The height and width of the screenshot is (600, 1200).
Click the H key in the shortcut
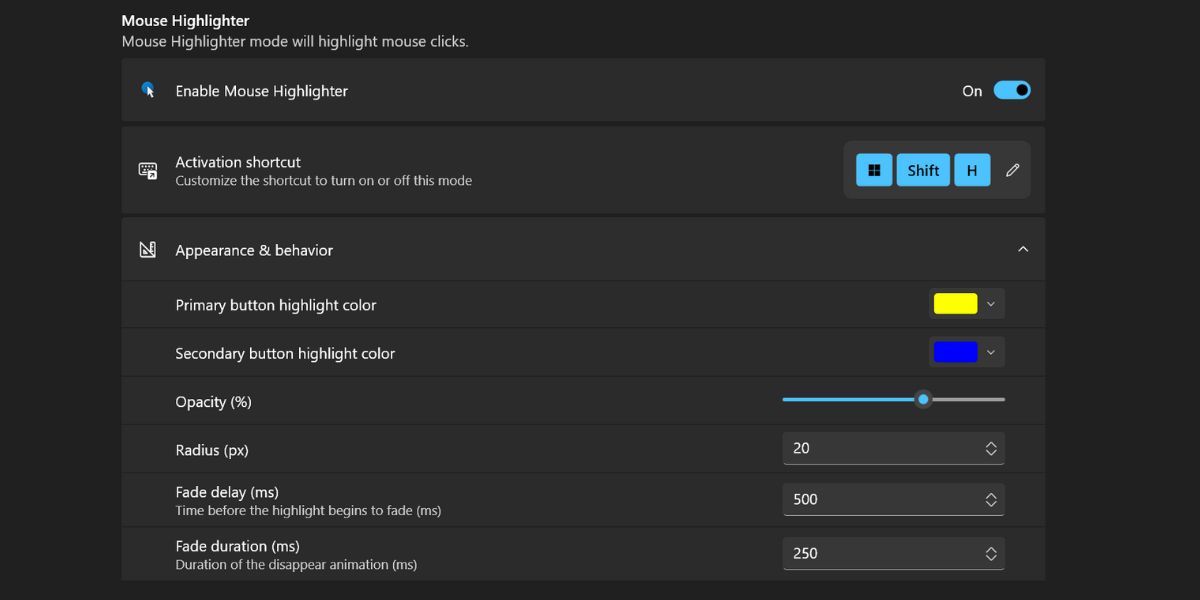coord(972,170)
